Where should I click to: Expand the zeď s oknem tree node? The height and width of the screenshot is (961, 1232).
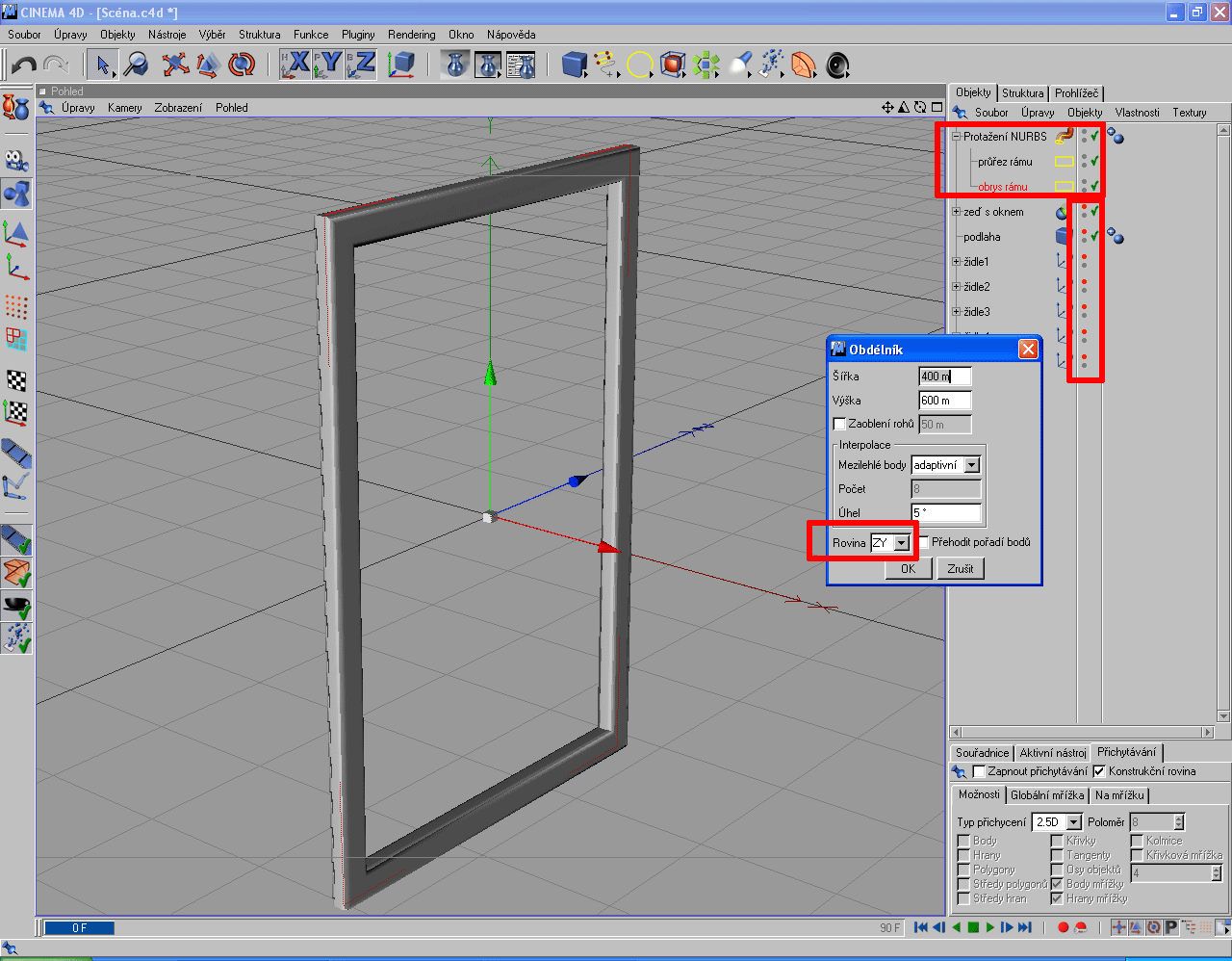(x=957, y=212)
